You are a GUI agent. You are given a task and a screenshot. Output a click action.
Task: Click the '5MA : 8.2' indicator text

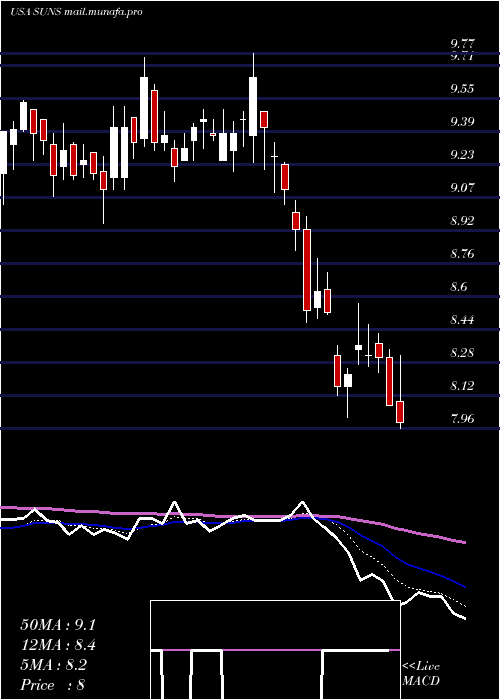pos(54,665)
